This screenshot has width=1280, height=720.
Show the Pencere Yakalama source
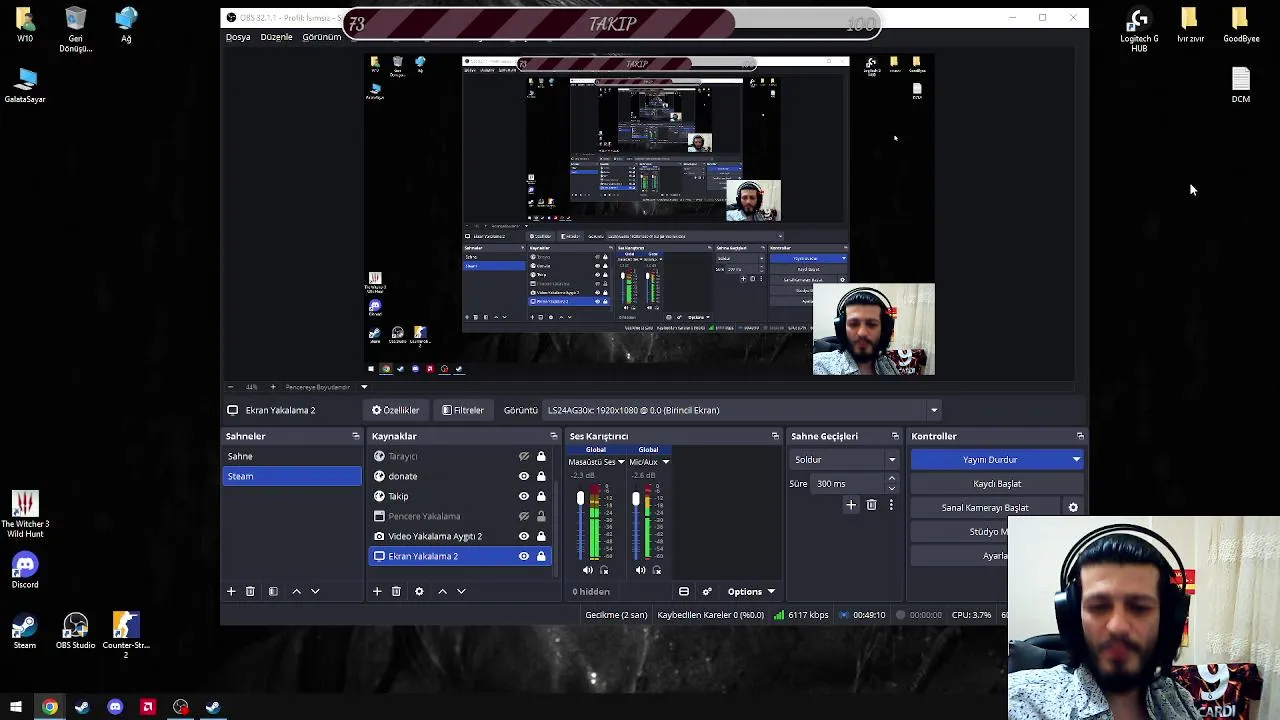(524, 516)
